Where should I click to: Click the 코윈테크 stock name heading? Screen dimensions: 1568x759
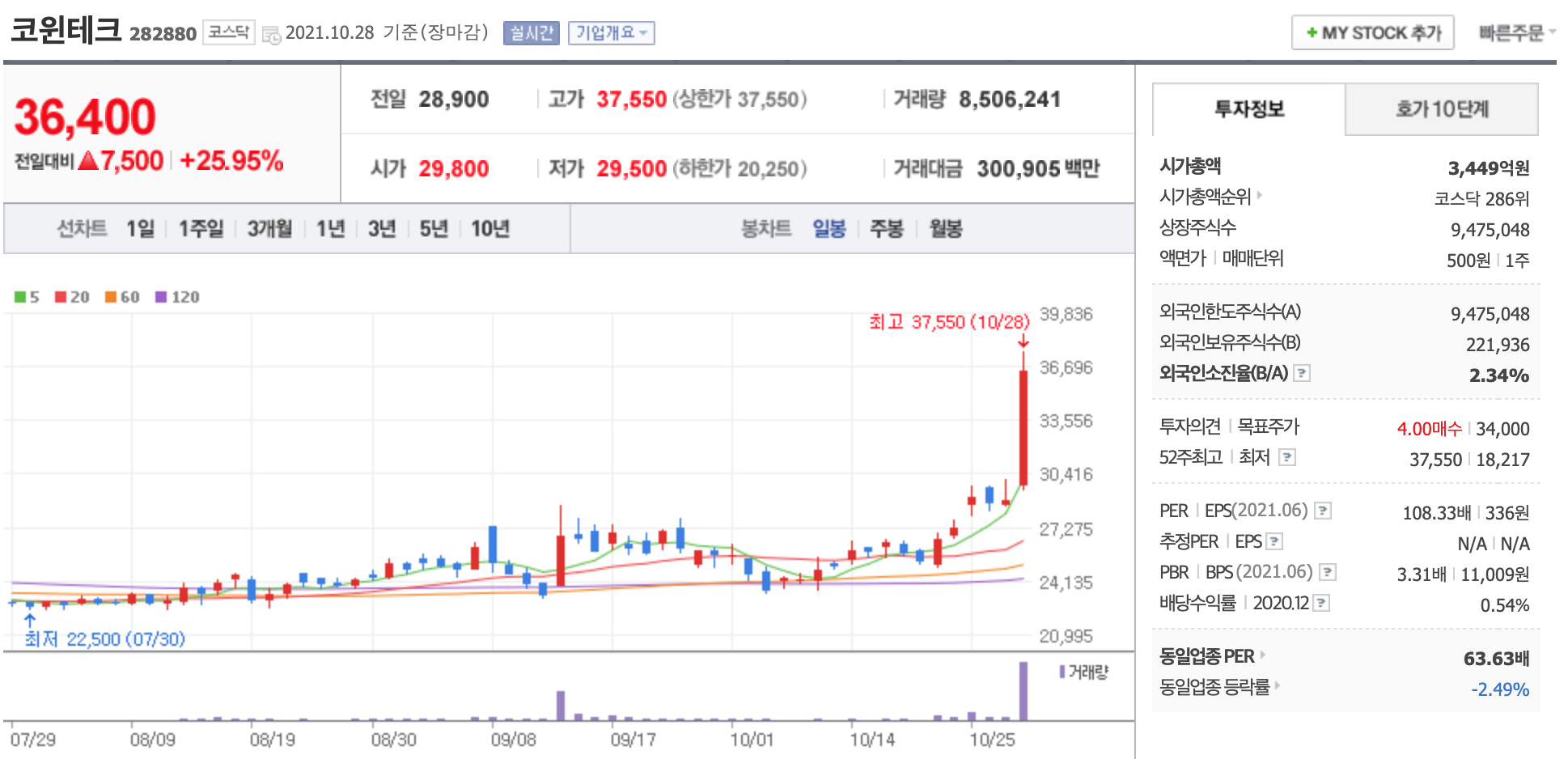(66, 29)
